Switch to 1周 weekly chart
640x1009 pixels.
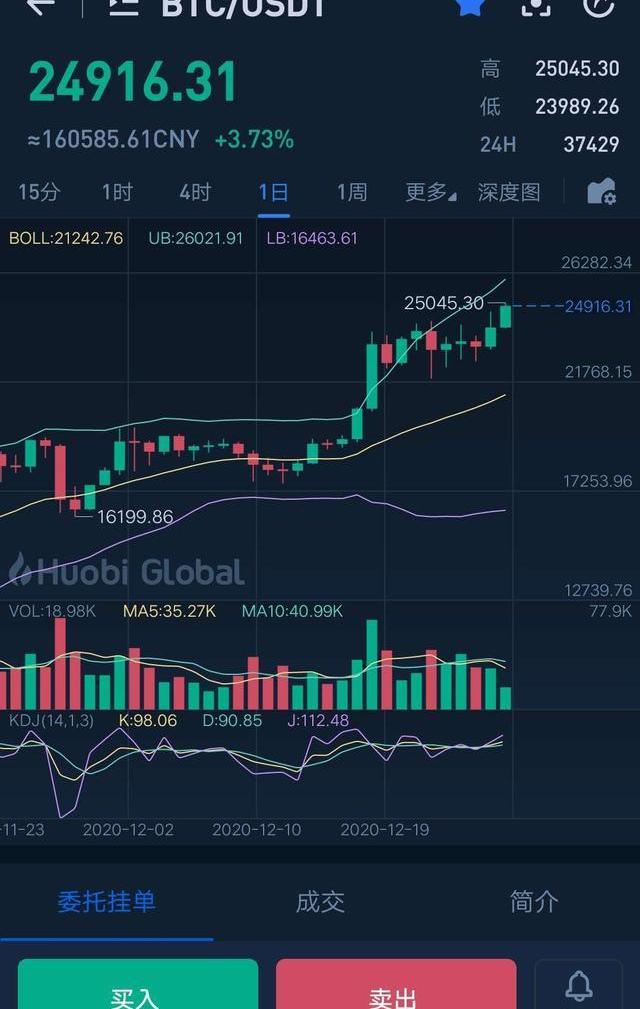coord(351,192)
